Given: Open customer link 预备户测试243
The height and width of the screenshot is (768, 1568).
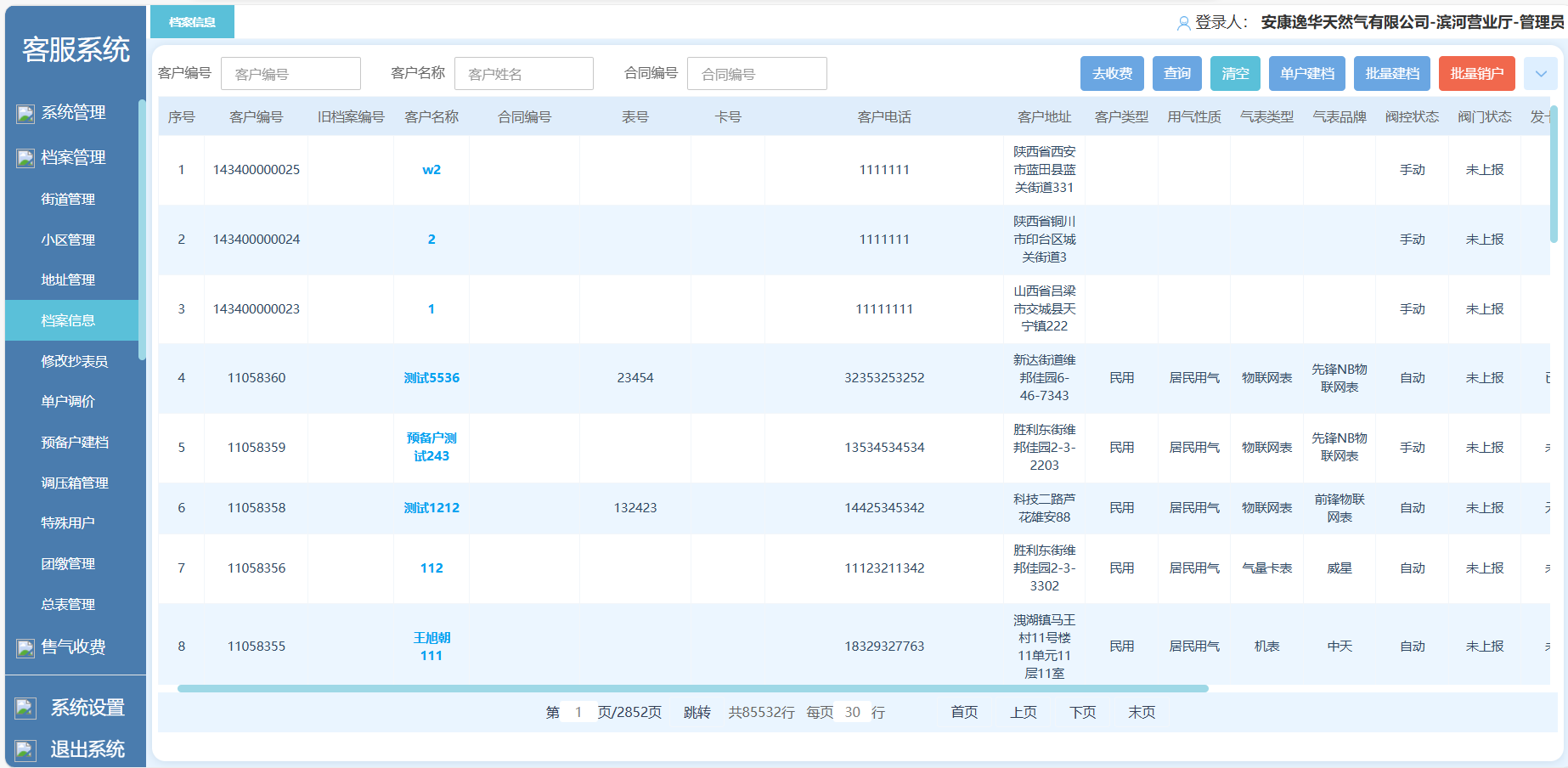Looking at the screenshot, I should [431, 447].
